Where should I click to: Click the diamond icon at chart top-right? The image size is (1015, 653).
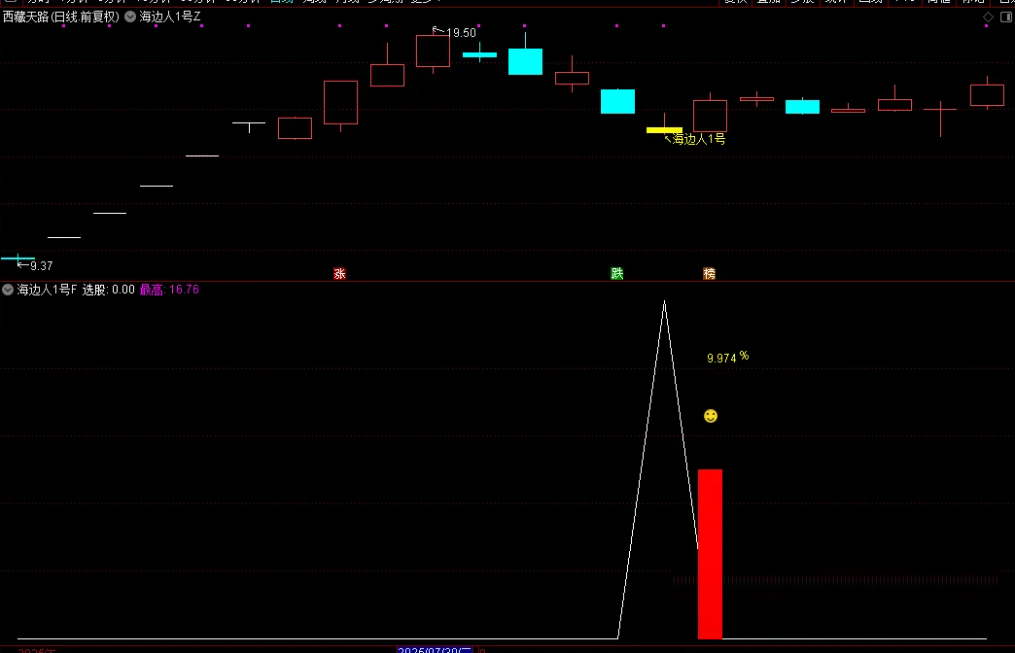click(988, 17)
